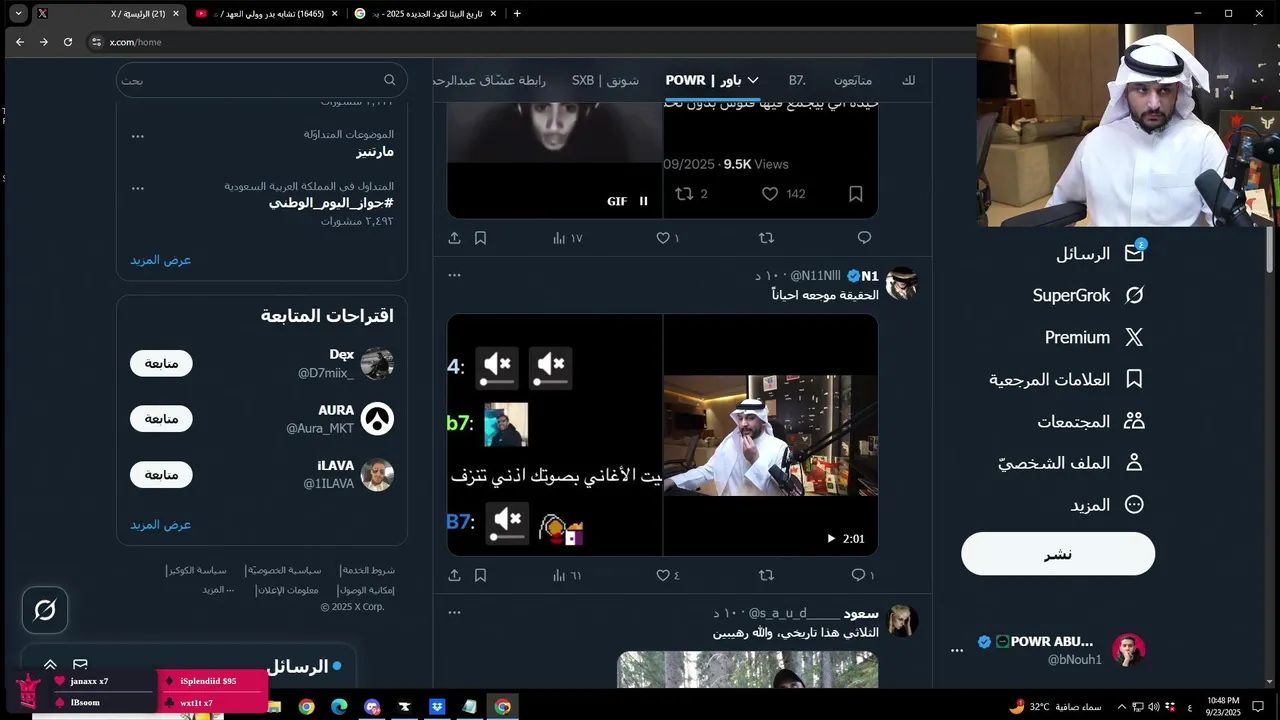Open Dropbox from the taskbar
Screen dimensions: 1280x720
(x=437, y=707)
